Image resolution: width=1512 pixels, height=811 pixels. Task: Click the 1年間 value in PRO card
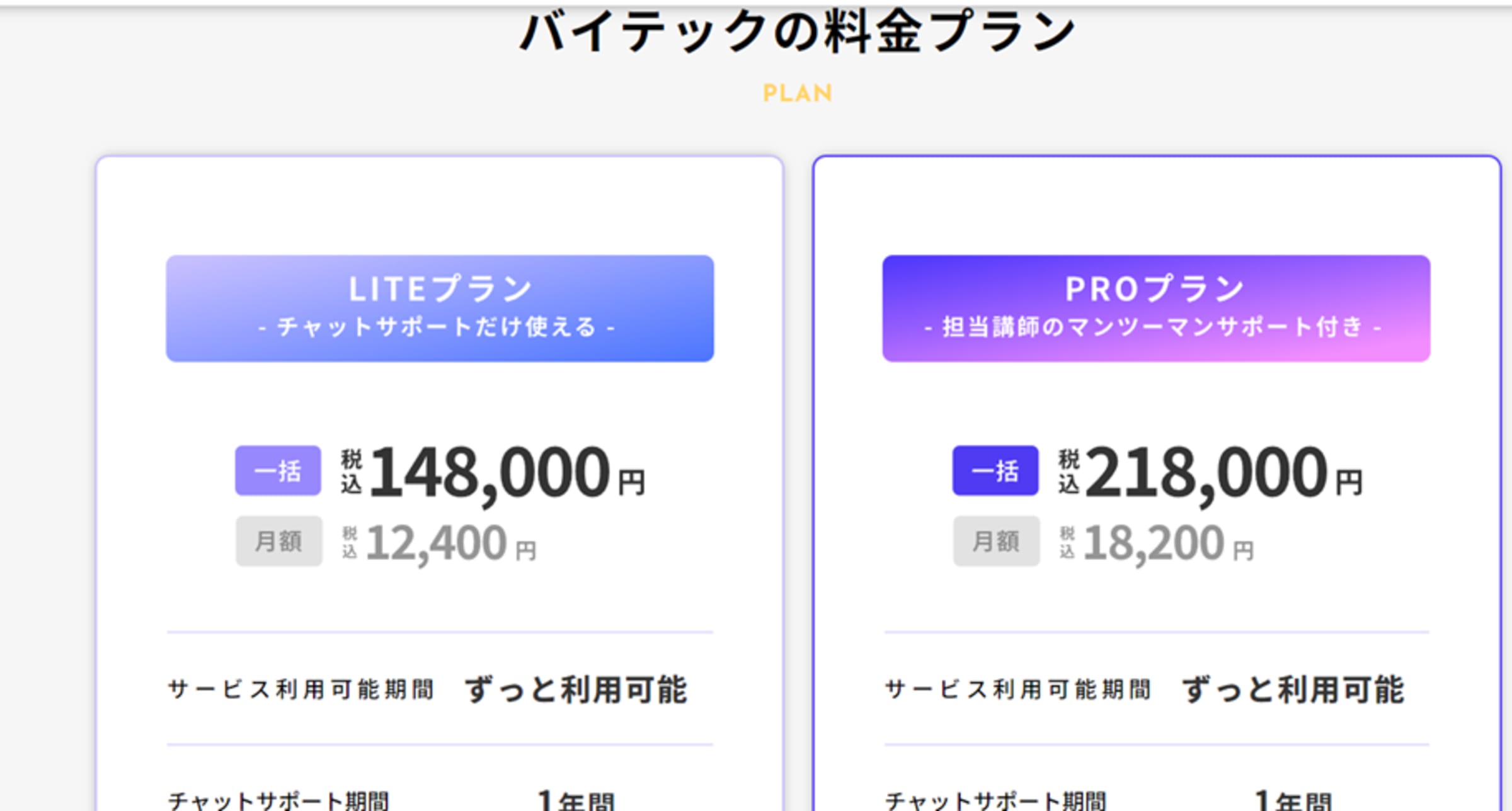(1293, 800)
